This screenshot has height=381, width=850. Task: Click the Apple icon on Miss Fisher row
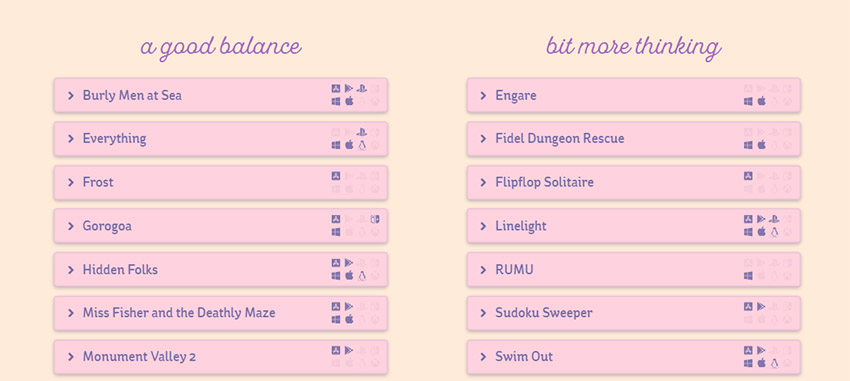coord(349,319)
